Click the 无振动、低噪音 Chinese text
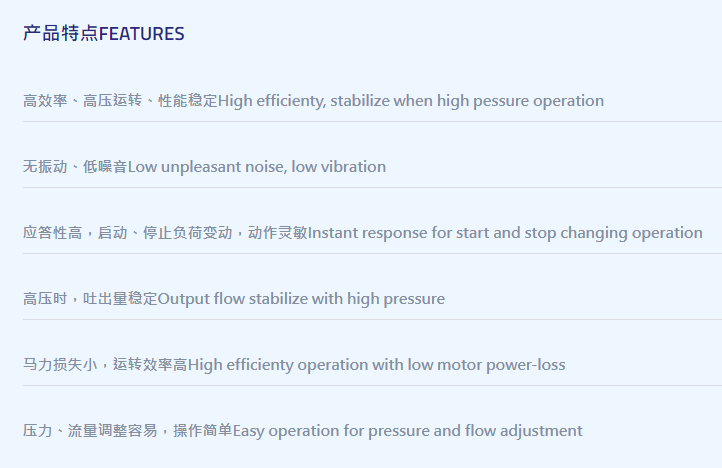This screenshot has width=722, height=468. click(x=75, y=166)
